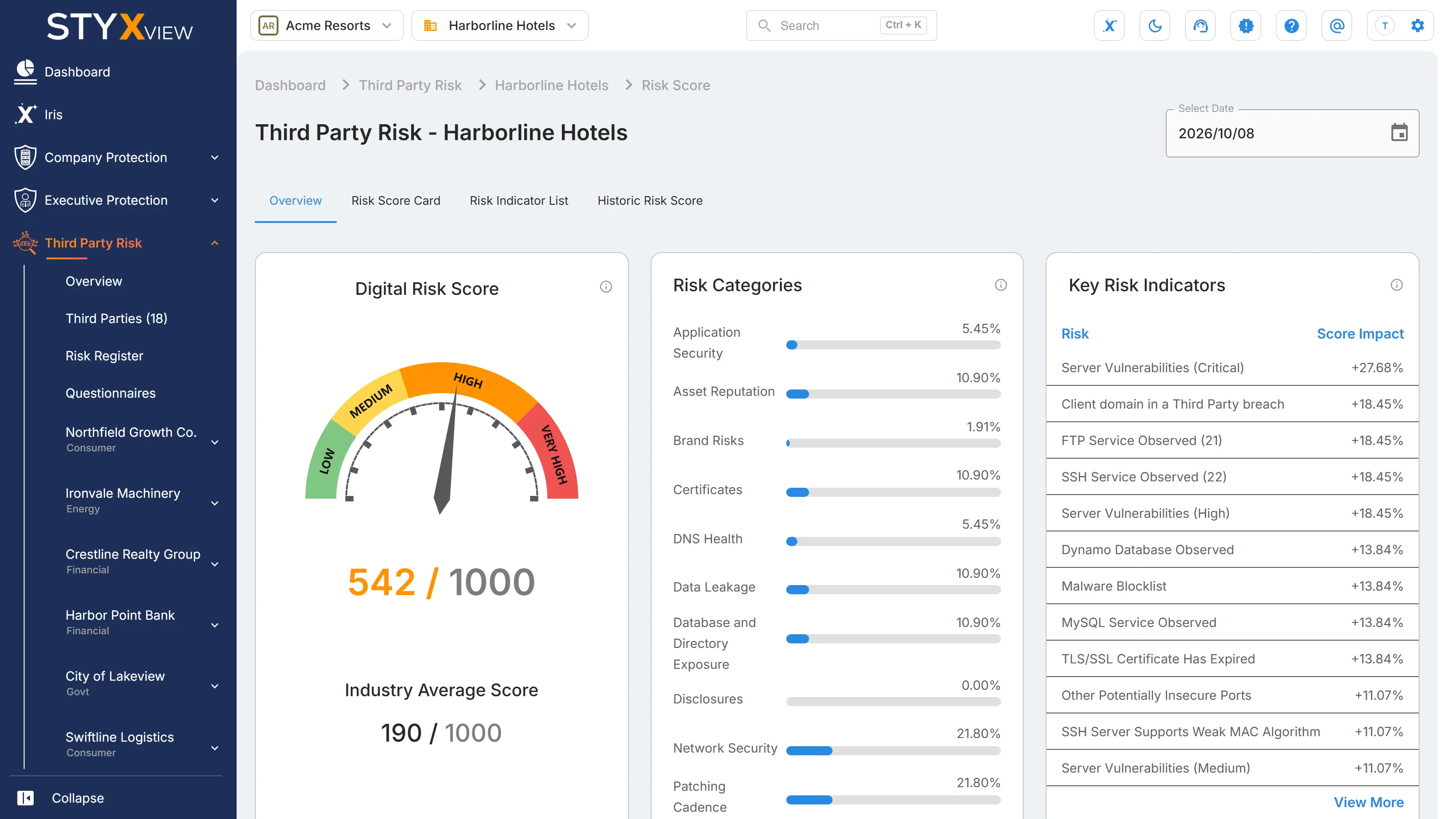Open the support headset icon
1456x819 pixels.
point(1200,25)
